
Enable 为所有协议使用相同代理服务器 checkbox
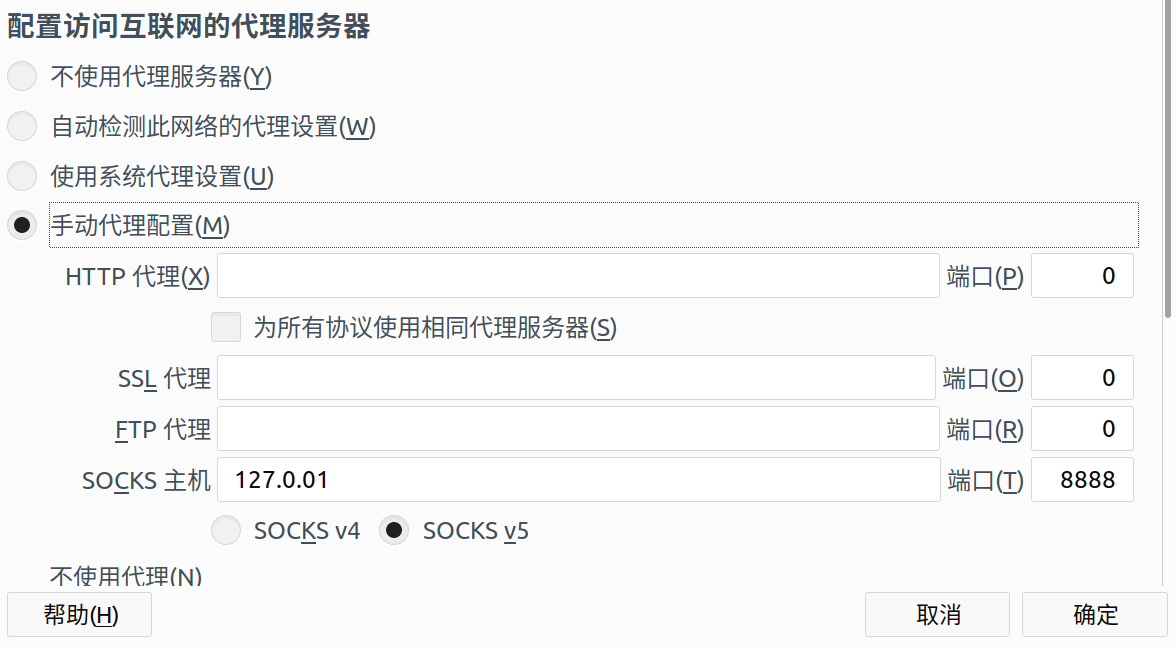(x=226, y=327)
